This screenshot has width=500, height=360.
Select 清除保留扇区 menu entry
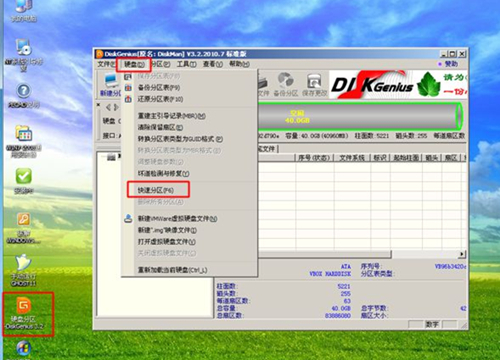(x=190, y=127)
